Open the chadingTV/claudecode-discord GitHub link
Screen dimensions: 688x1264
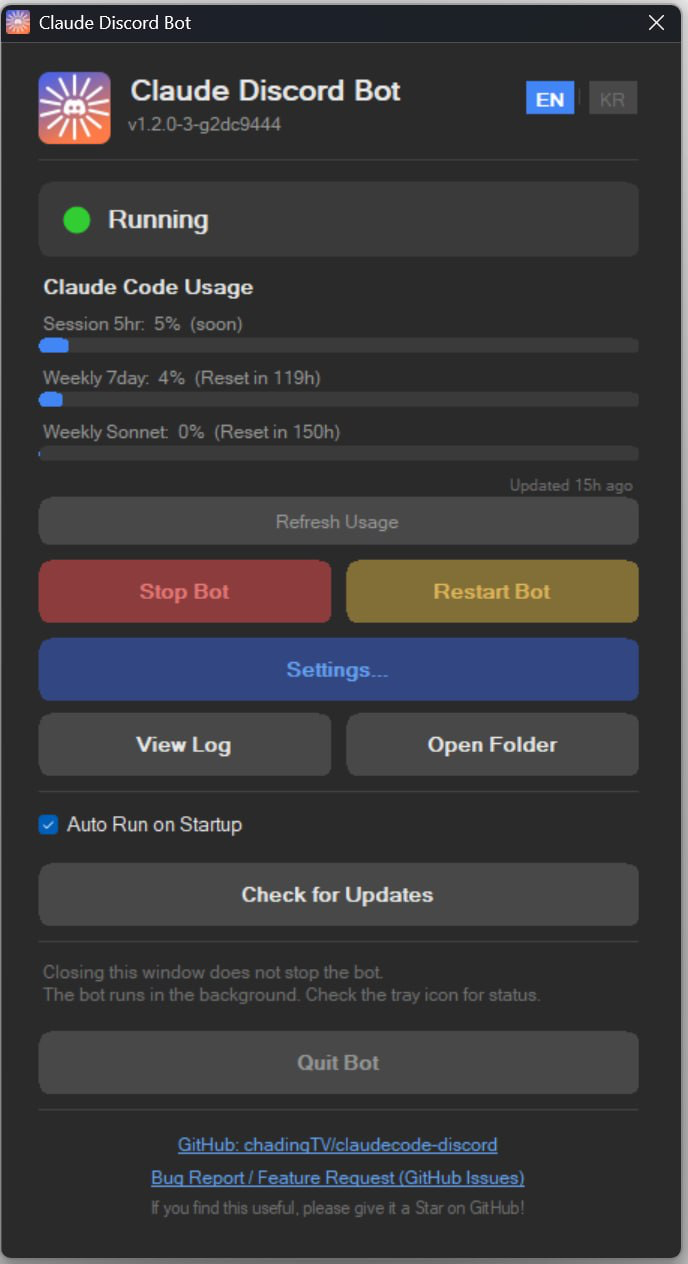click(338, 1144)
